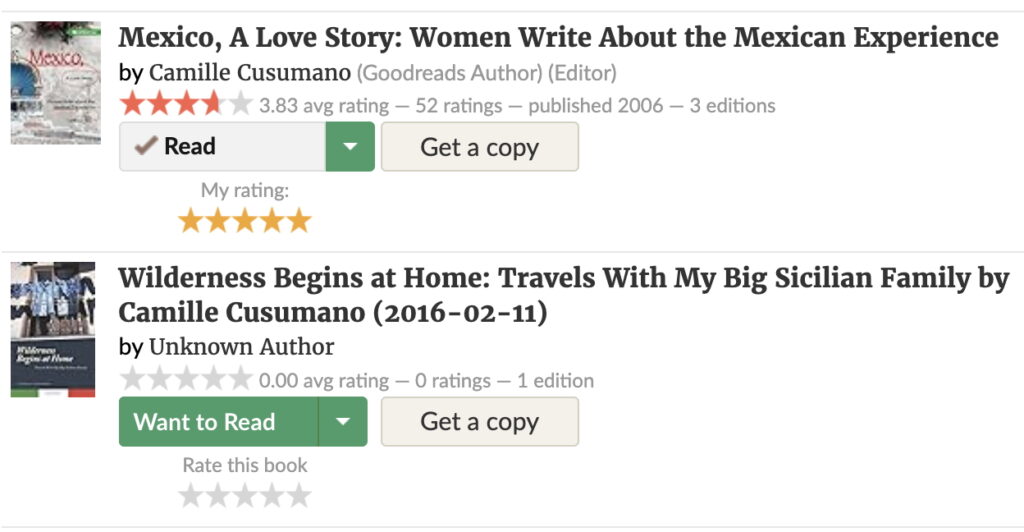Open shelf dropdown next to Read button
This screenshot has width=1024, height=532.
[350, 147]
